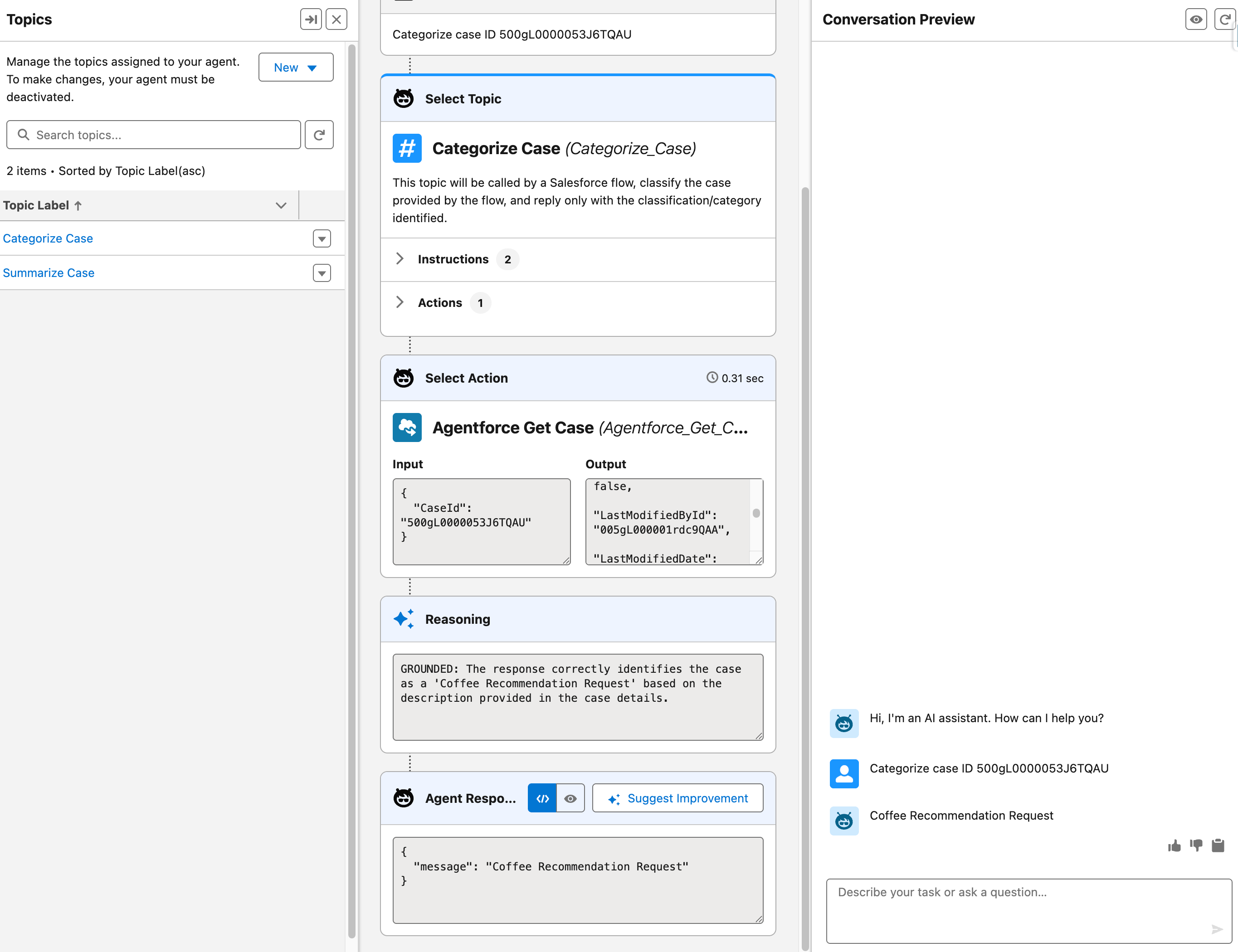1238x952 pixels.
Task: Toggle the Conversation Preview eye icon
Action: [1196, 19]
